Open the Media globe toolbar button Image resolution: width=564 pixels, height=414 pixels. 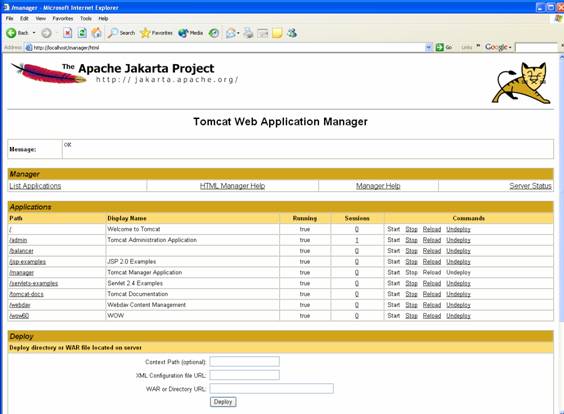coord(191,33)
